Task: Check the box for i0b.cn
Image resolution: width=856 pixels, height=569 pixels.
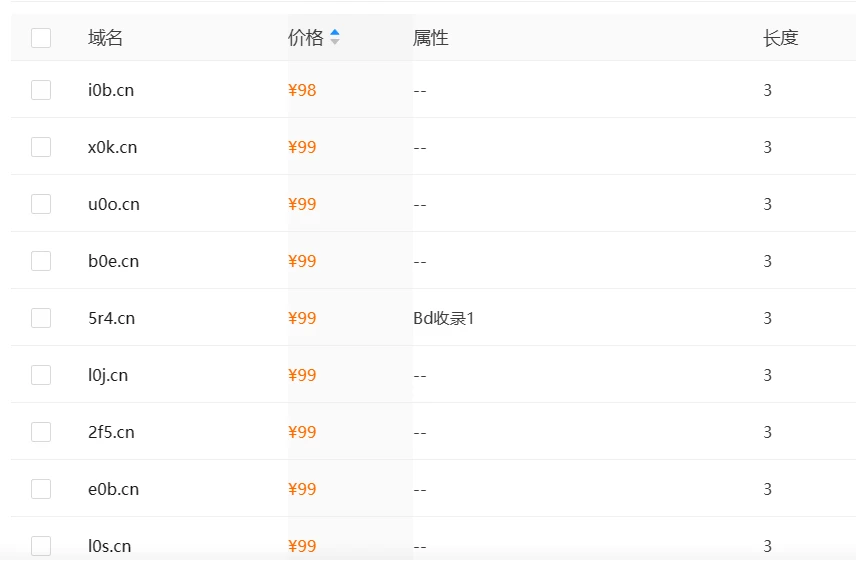Action: [41, 90]
